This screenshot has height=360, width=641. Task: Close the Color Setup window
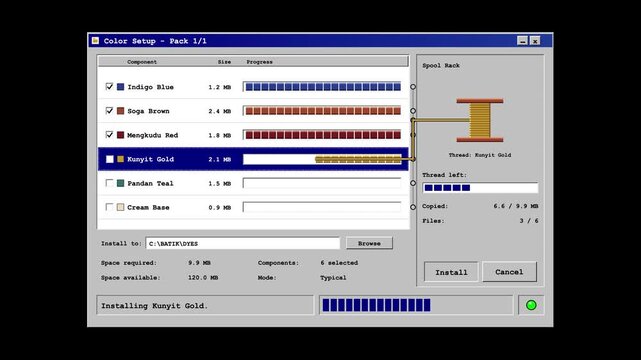(x=535, y=41)
